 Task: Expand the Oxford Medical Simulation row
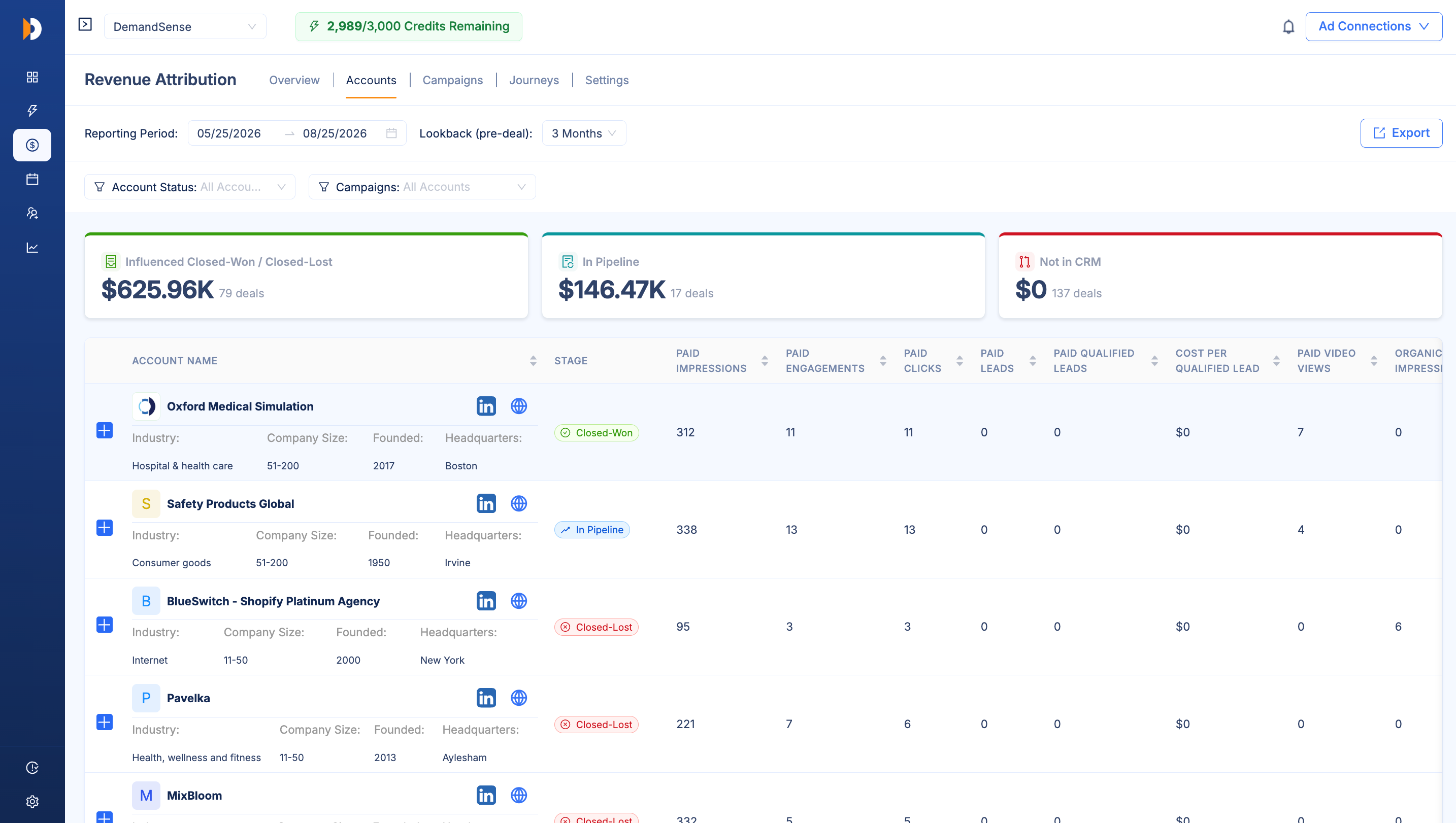pyautogui.click(x=105, y=431)
